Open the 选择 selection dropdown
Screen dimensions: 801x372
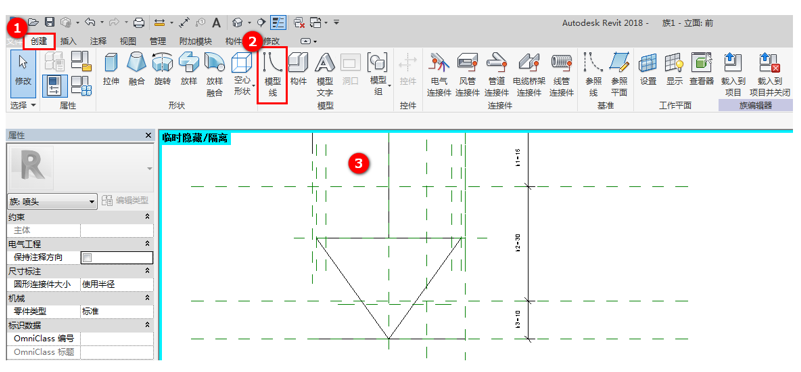coord(23,105)
